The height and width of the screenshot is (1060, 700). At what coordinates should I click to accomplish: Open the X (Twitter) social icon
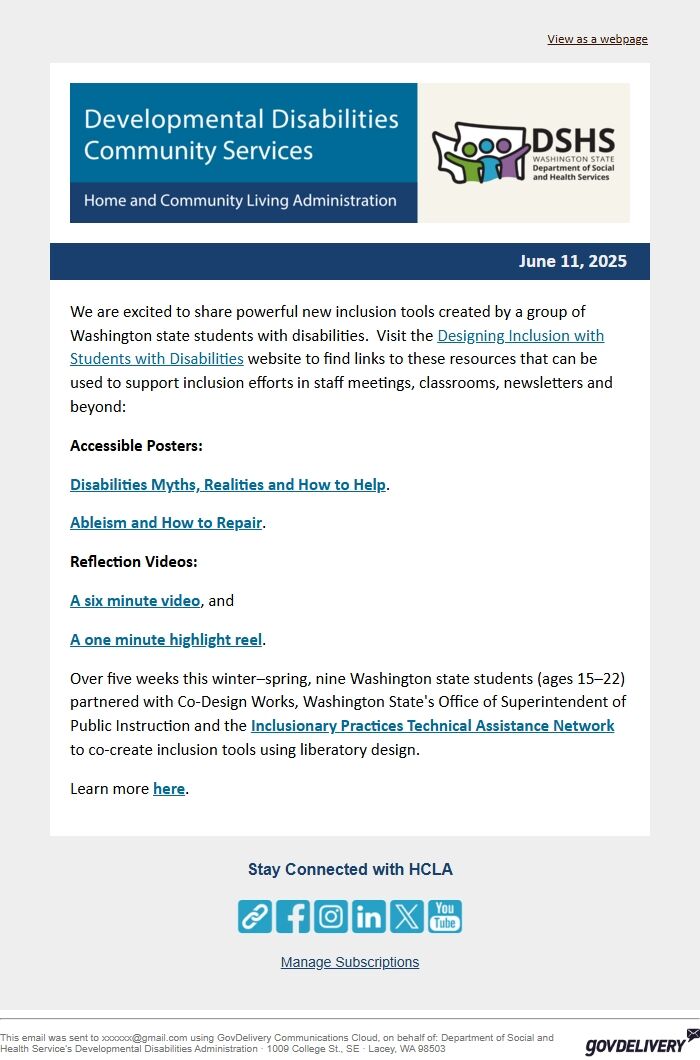[406, 916]
